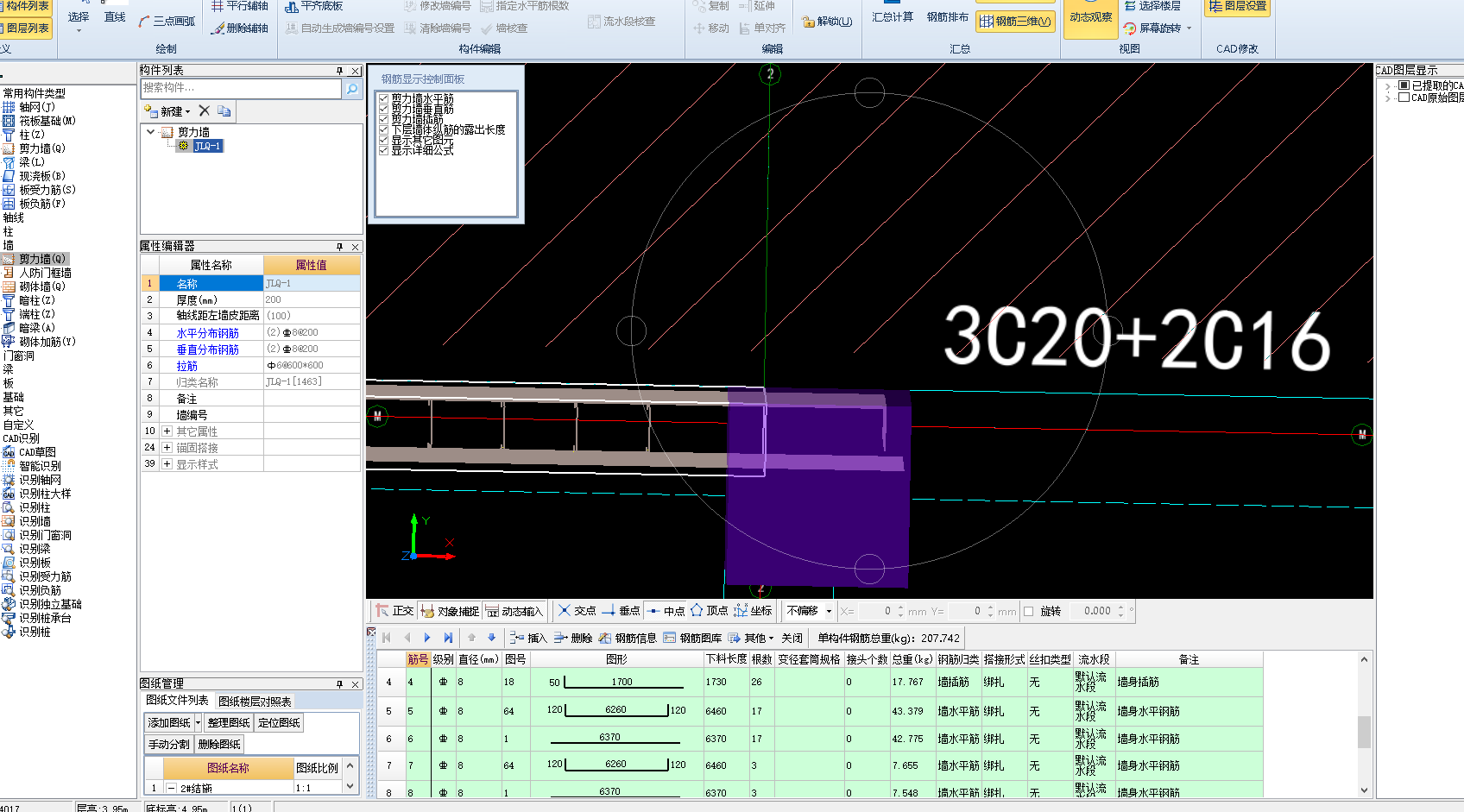Jump to last rebar record
1464x812 pixels.
point(448,638)
